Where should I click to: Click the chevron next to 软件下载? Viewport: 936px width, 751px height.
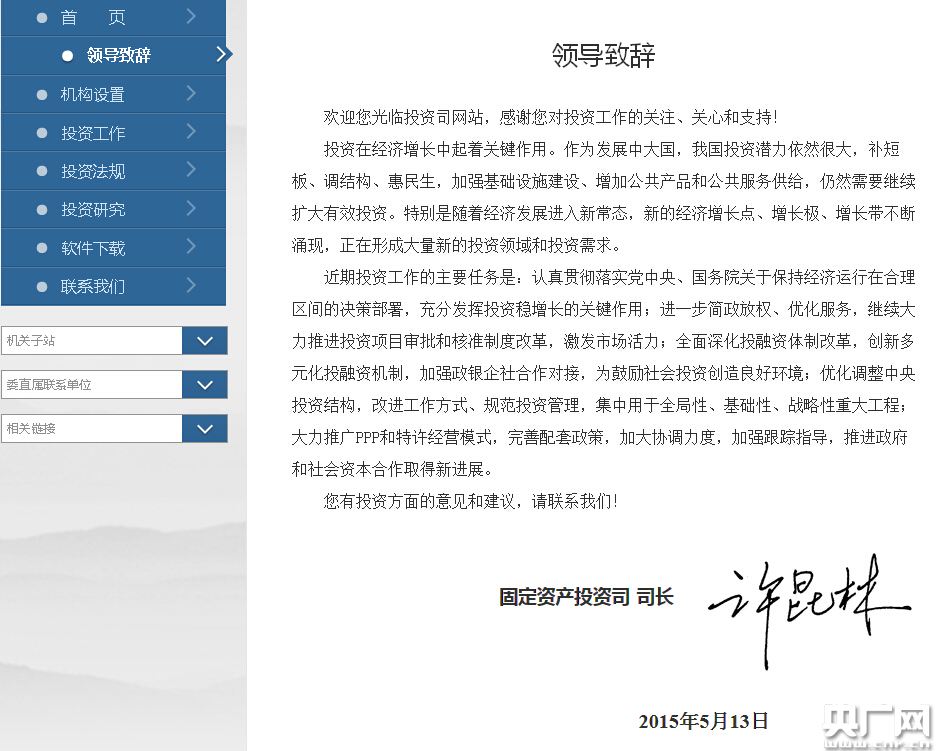[x=191, y=247]
